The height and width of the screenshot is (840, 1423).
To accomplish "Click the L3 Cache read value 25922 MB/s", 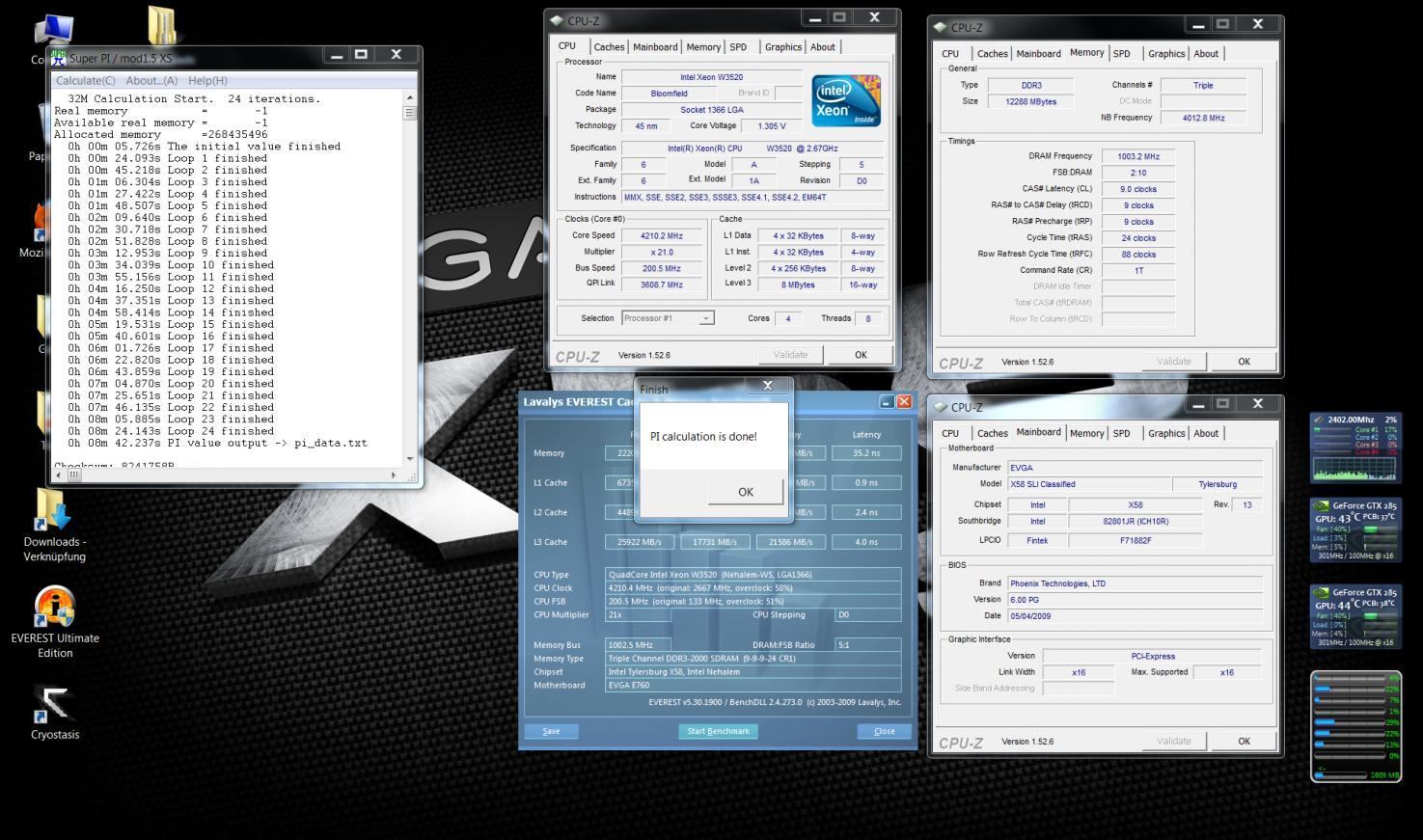I will [640, 542].
